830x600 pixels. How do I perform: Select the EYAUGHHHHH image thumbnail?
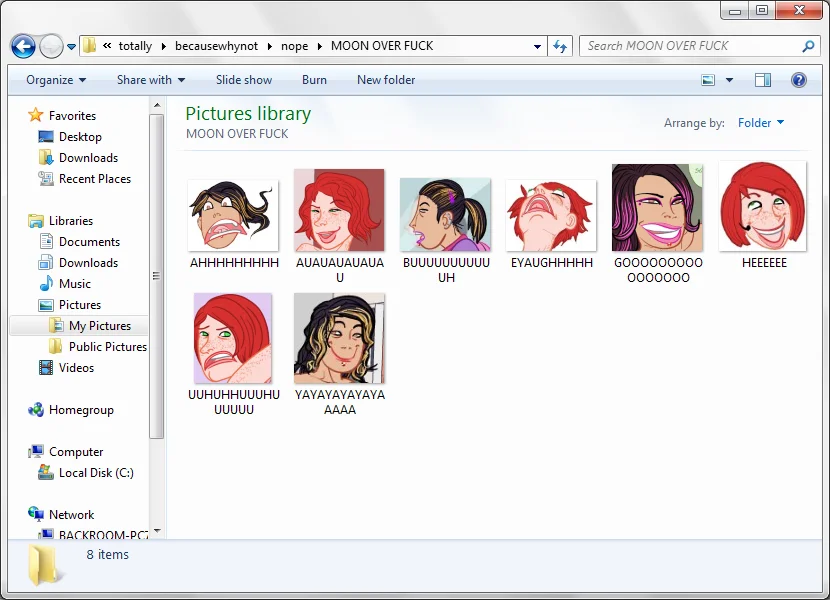[x=551, y=216]
